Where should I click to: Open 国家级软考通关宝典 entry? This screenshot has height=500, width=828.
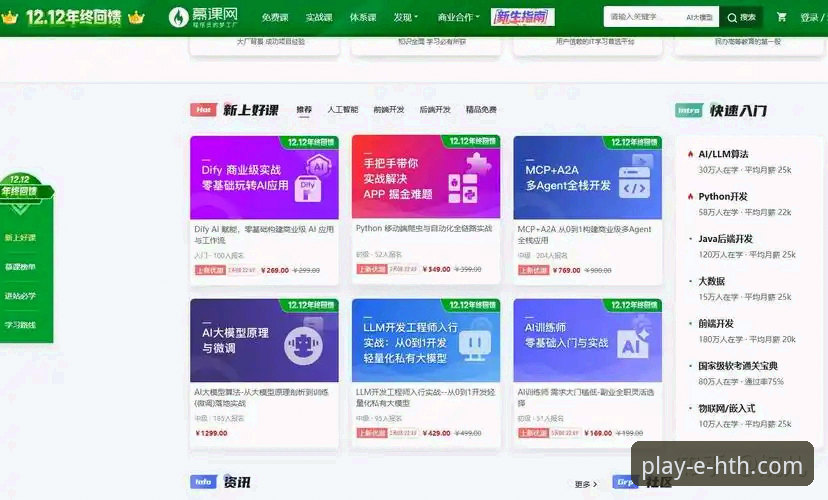pos(738,365)
